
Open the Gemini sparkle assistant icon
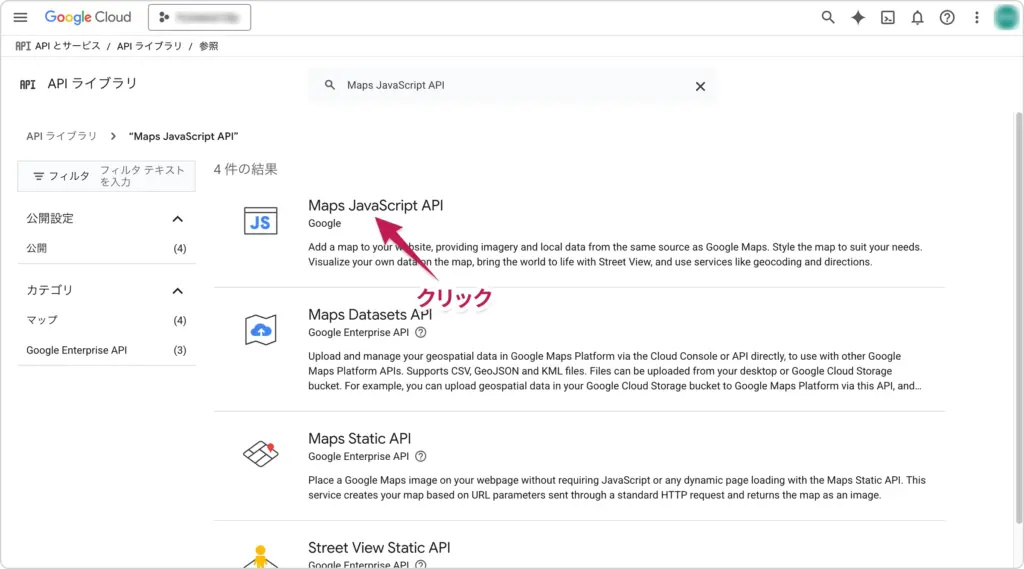(x=857, y=18)
